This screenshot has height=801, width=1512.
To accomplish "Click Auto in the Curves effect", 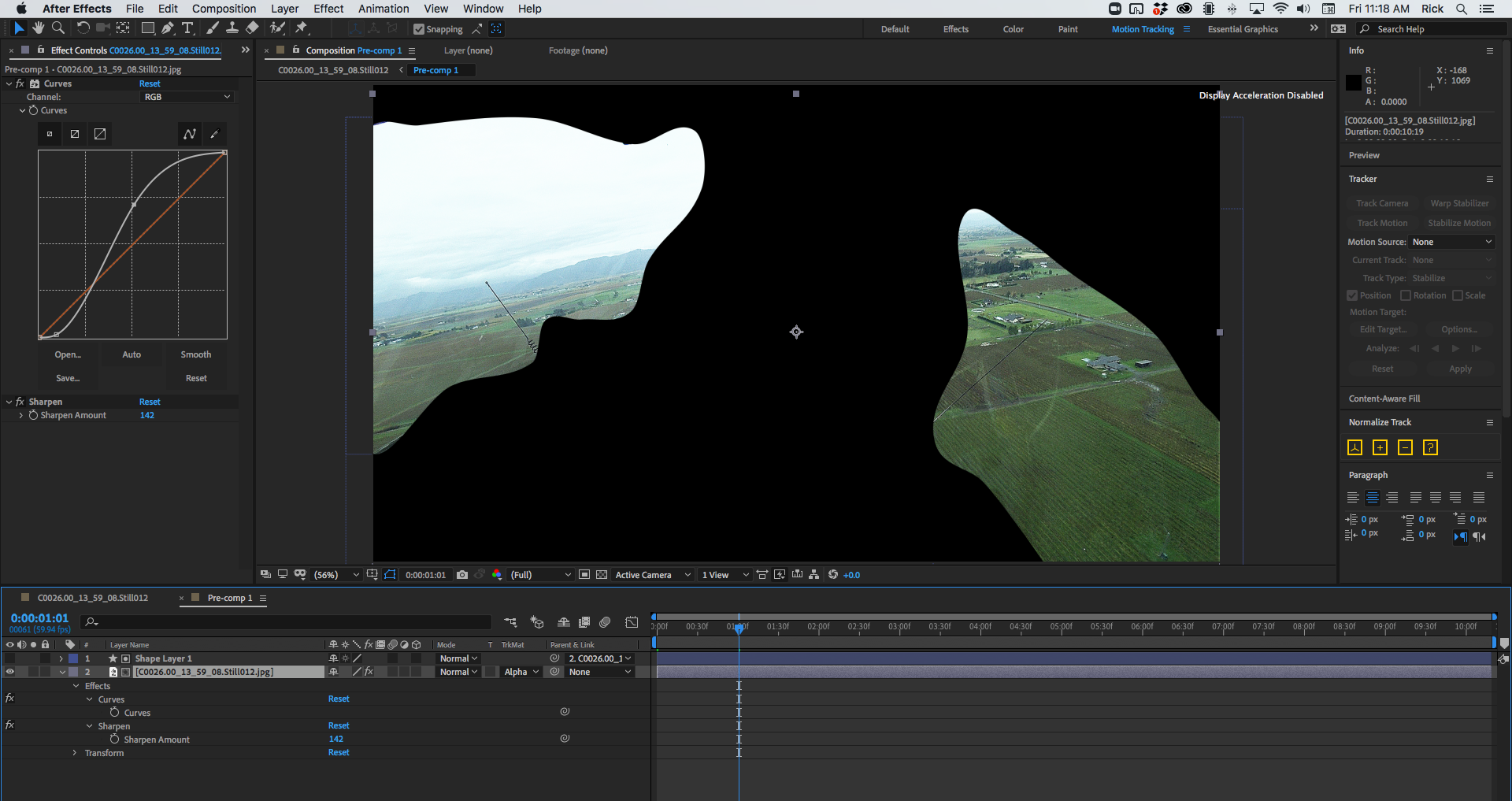I will coord(132,354).
